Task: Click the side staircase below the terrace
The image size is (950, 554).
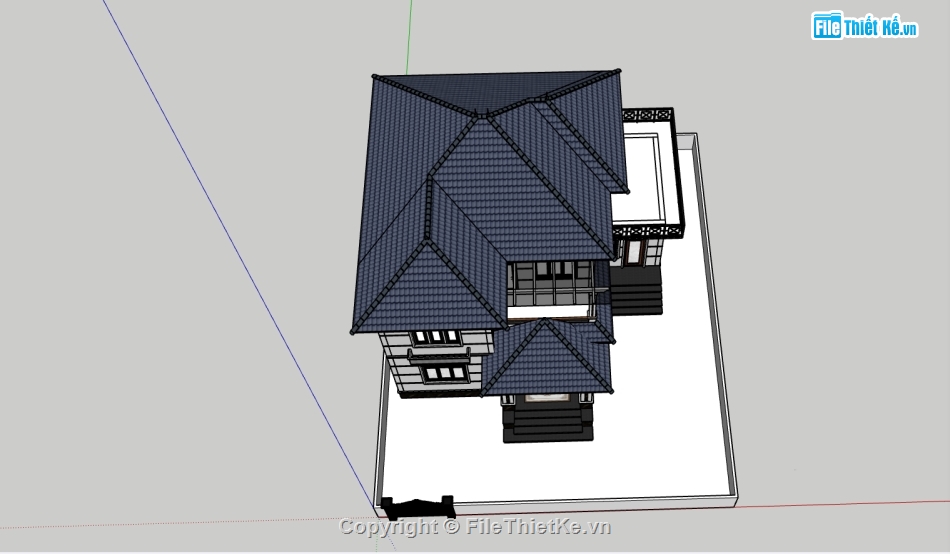Action: 636,290
